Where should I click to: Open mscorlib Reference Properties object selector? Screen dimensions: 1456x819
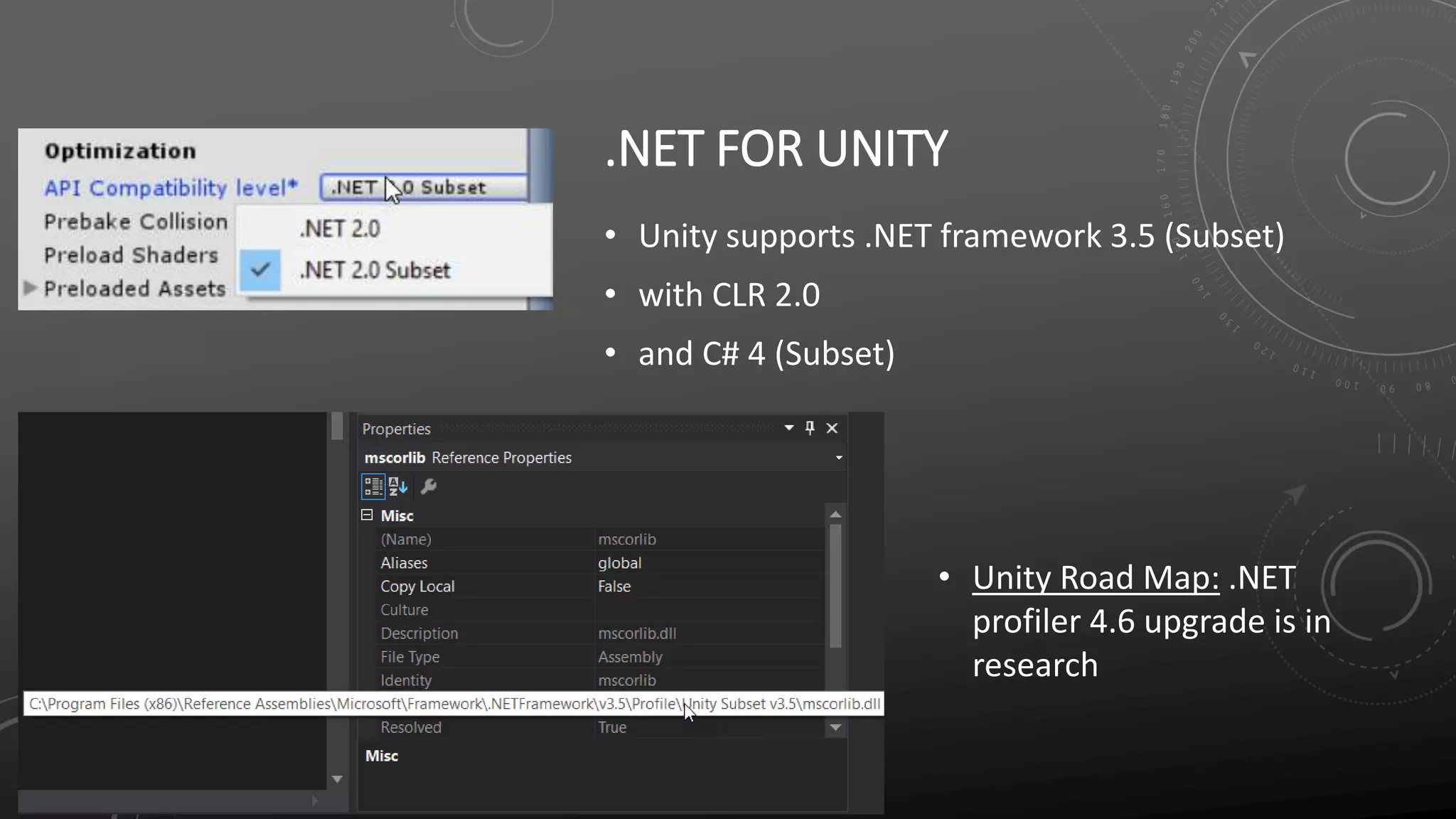[839, 458]
